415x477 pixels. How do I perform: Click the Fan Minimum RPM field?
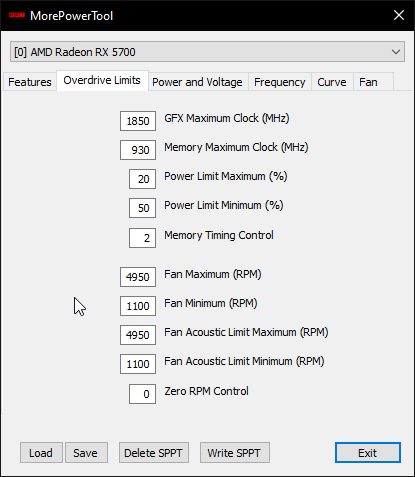click(138, 306)
